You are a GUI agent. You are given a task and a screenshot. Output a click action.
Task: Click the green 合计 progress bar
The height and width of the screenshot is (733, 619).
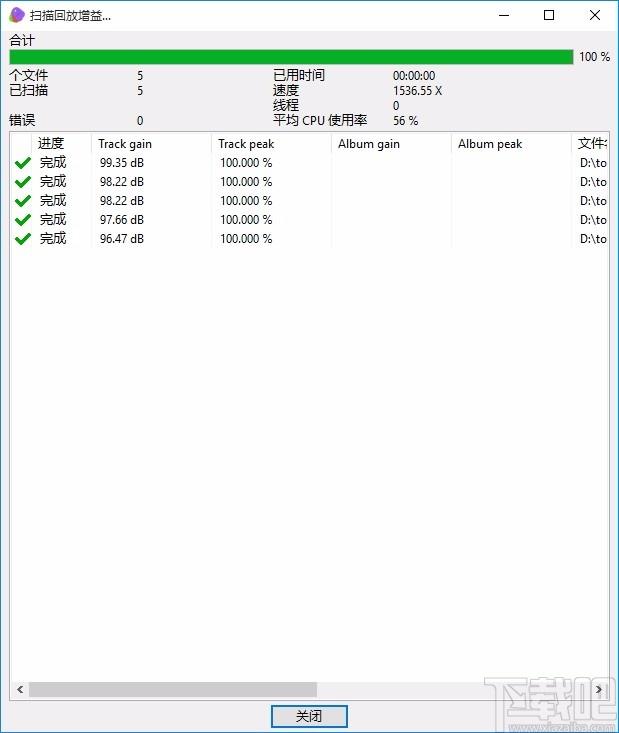(290, 57)
